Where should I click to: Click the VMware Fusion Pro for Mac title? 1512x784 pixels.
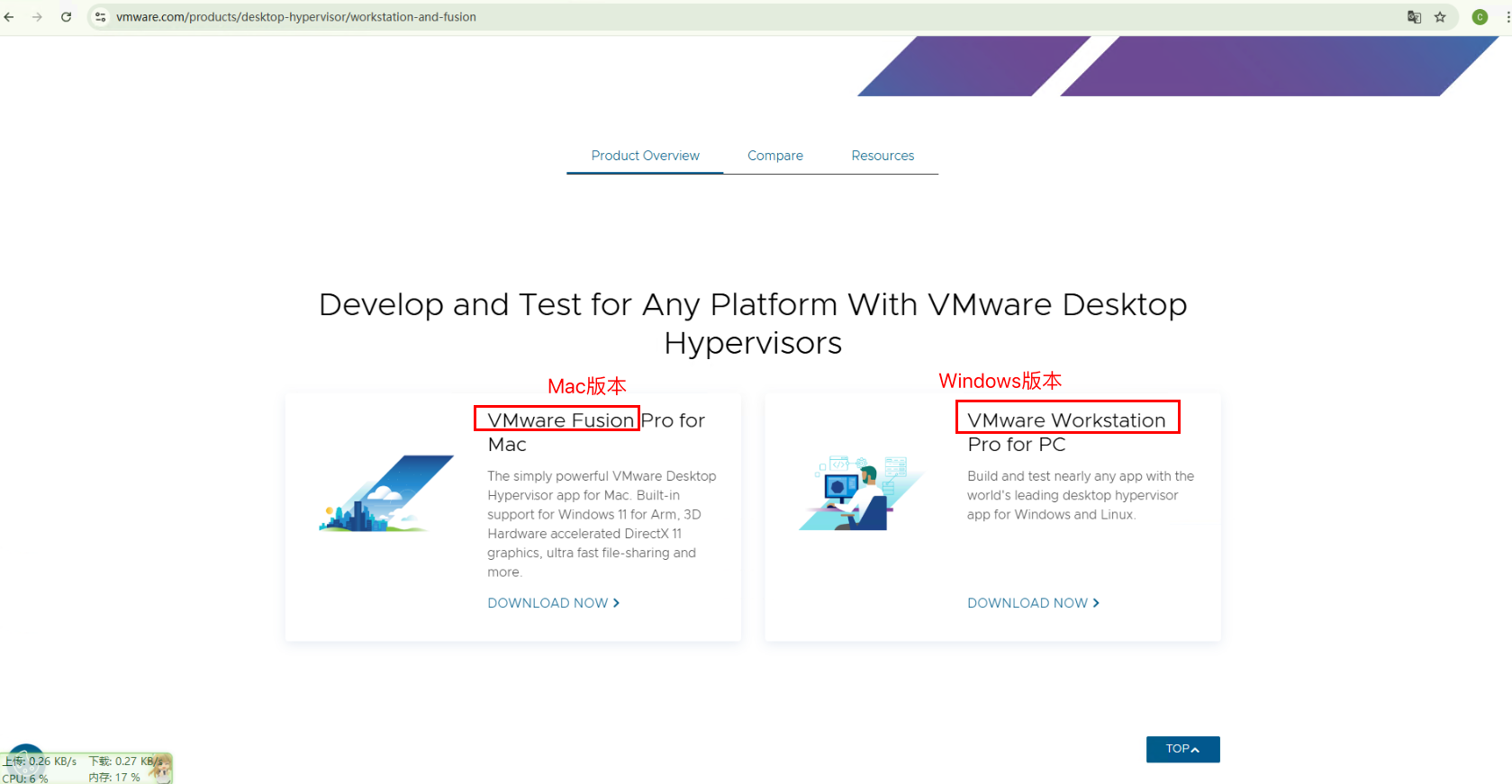(596, 432)
